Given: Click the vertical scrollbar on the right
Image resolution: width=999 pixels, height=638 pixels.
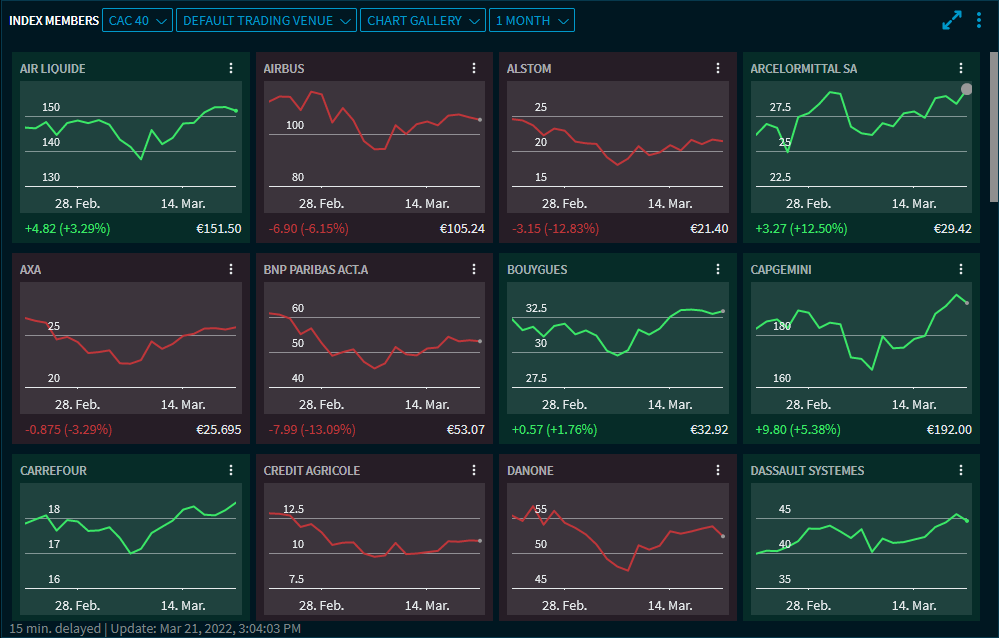Looking at the screenshot, I should (993, 110).
